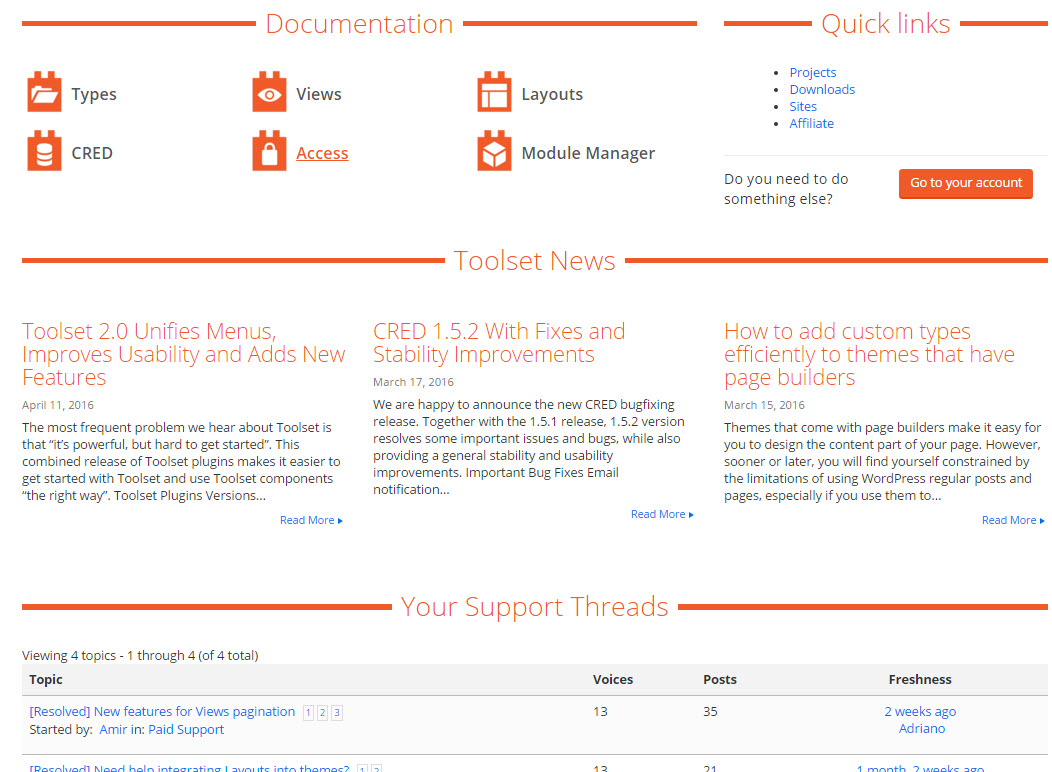1052x772 pixels.
Task: Open Adriano's profile link
Action: (x=922, y=728)
